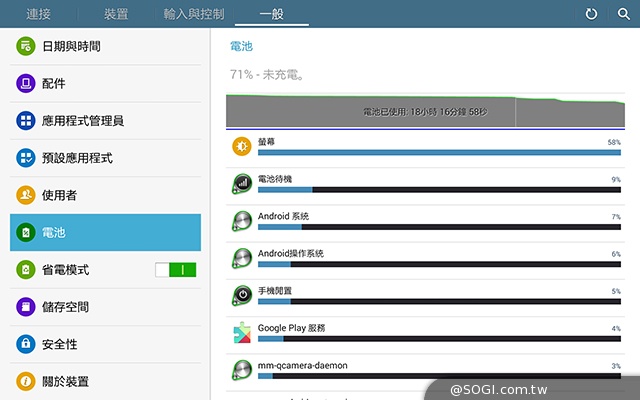Tap the 電池待機 usage bar
The height and width of the screenshot is (400, 640).
[x=437, y=189]
